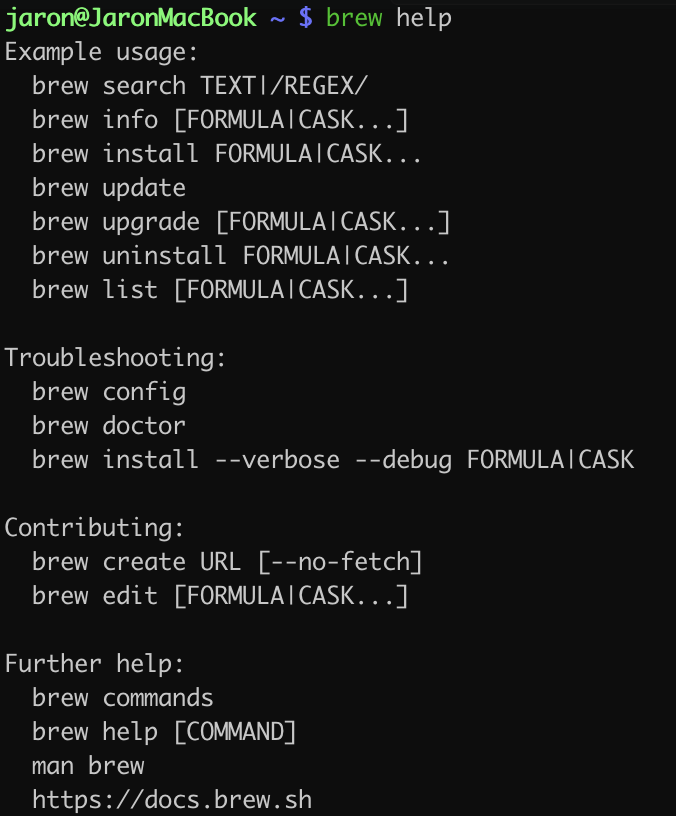676x816 pixels.
Task: Click the 'brew doctor' line
Action: pyautogui.click(x=109, y=426)
